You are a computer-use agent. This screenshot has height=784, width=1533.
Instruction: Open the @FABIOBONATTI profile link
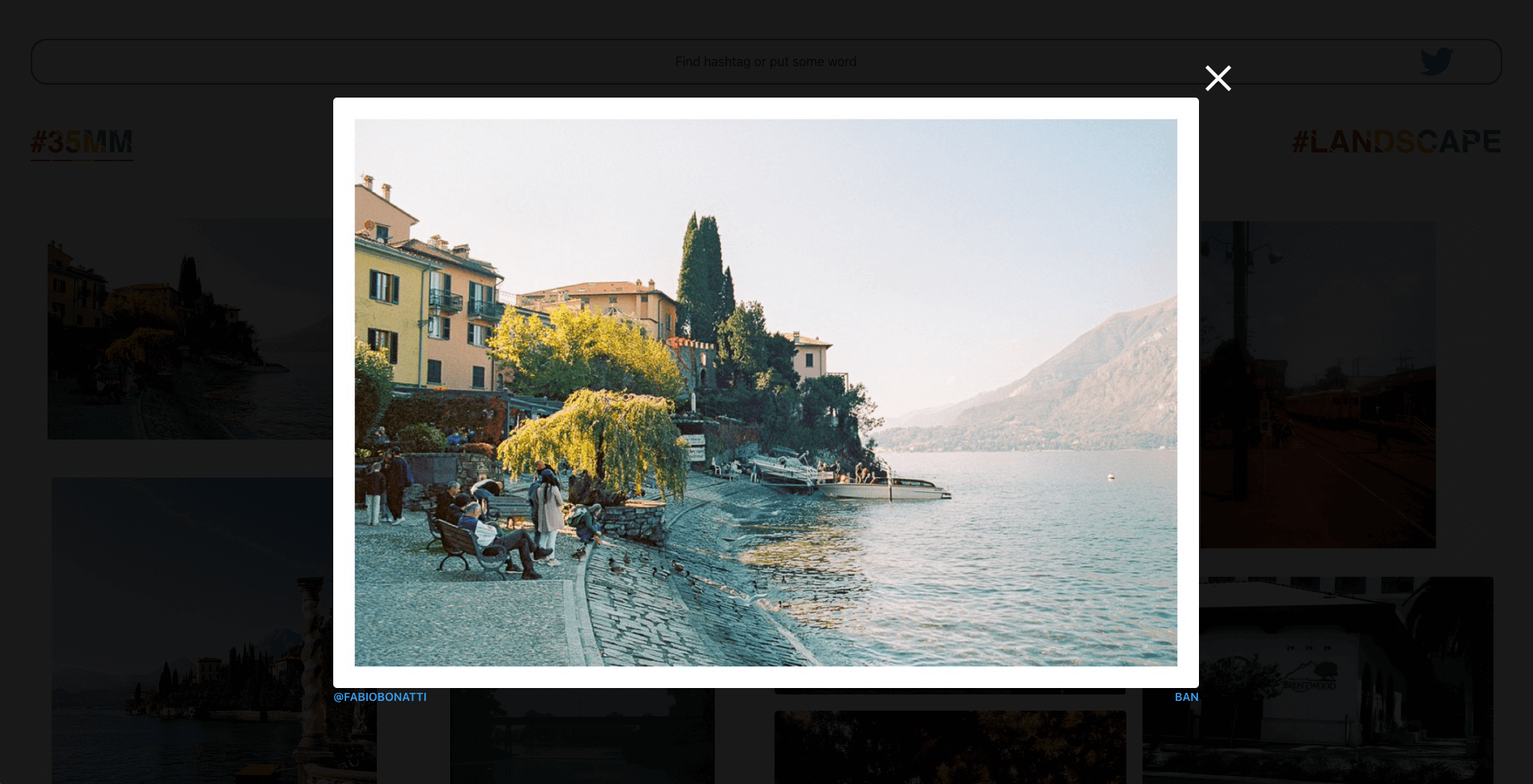pyautogui.click(x=380, y=697)
